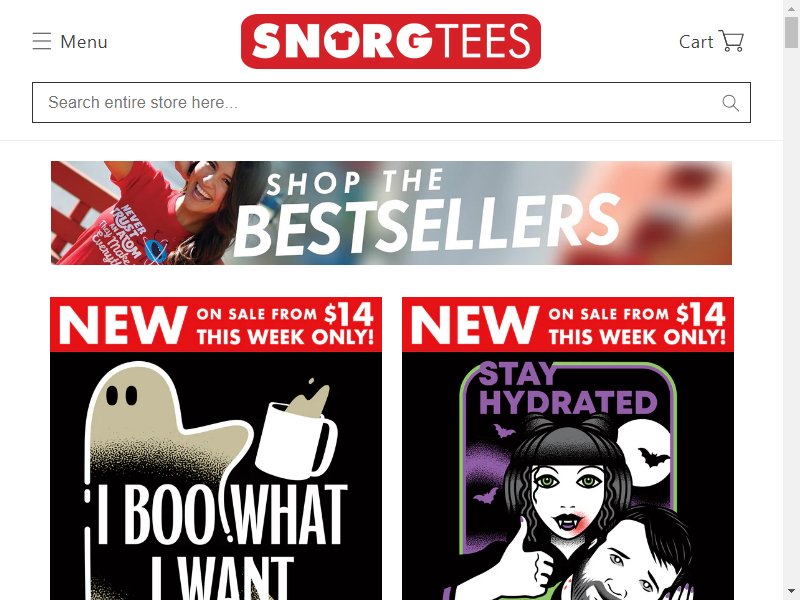Click the NEW sale header above vampire shirt

pos(568,324)
